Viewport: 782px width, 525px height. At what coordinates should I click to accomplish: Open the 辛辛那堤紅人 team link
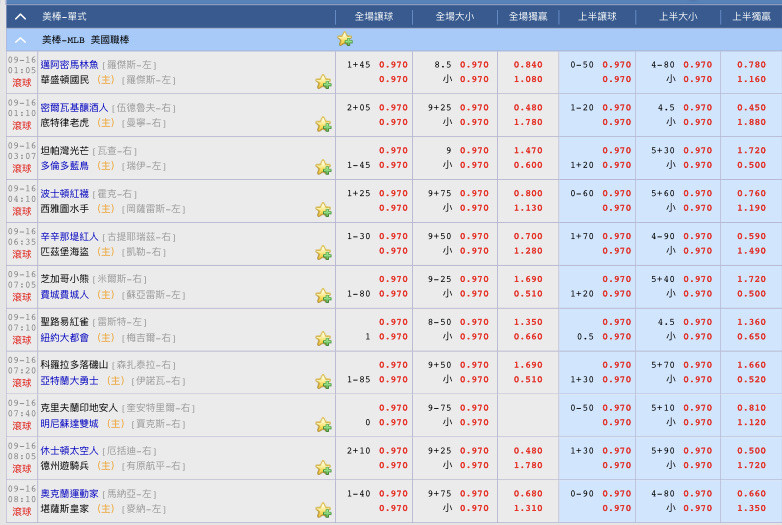(69, 236)
